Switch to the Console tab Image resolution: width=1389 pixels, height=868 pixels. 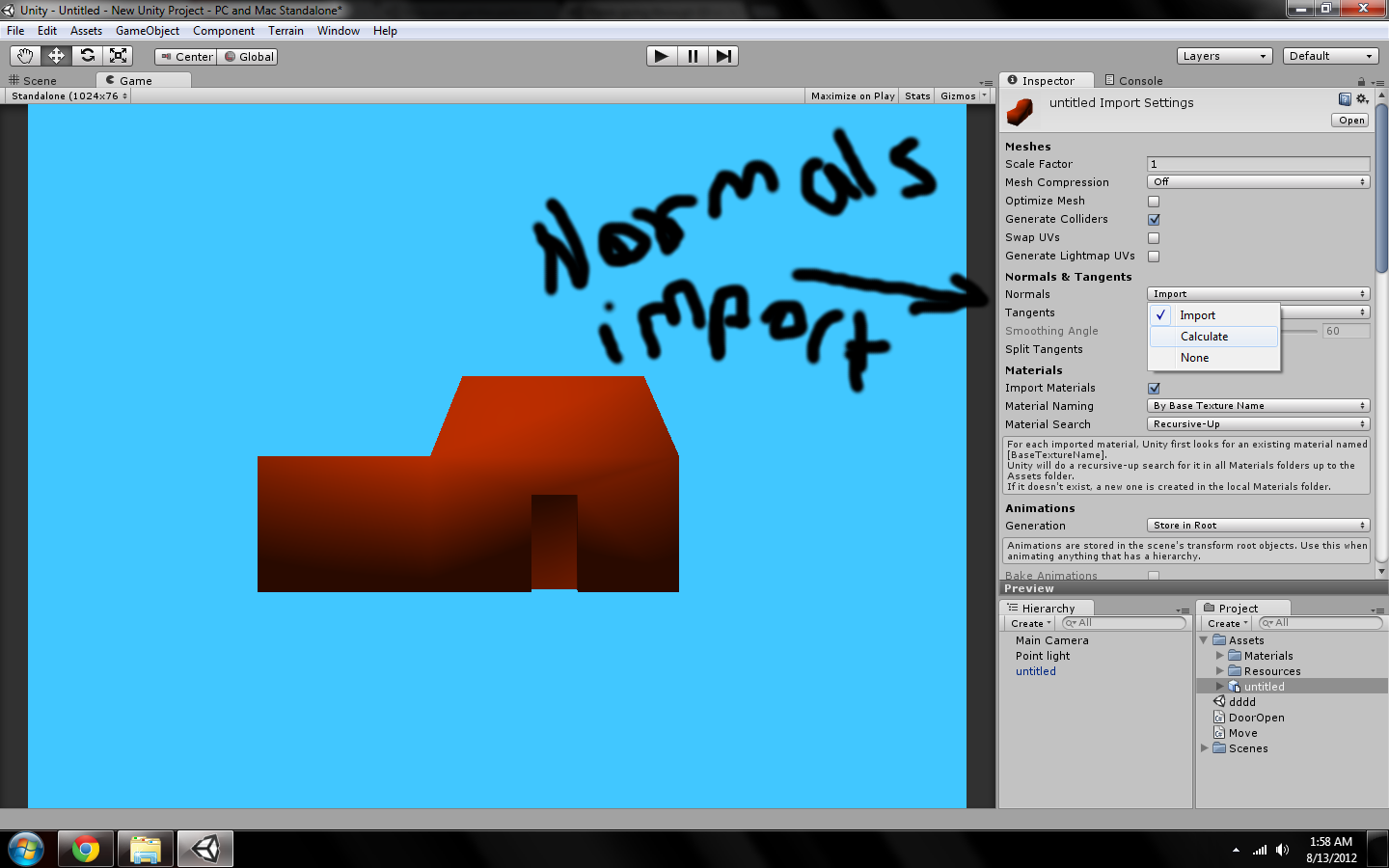pyautogui.click(x=1133, y=81)
